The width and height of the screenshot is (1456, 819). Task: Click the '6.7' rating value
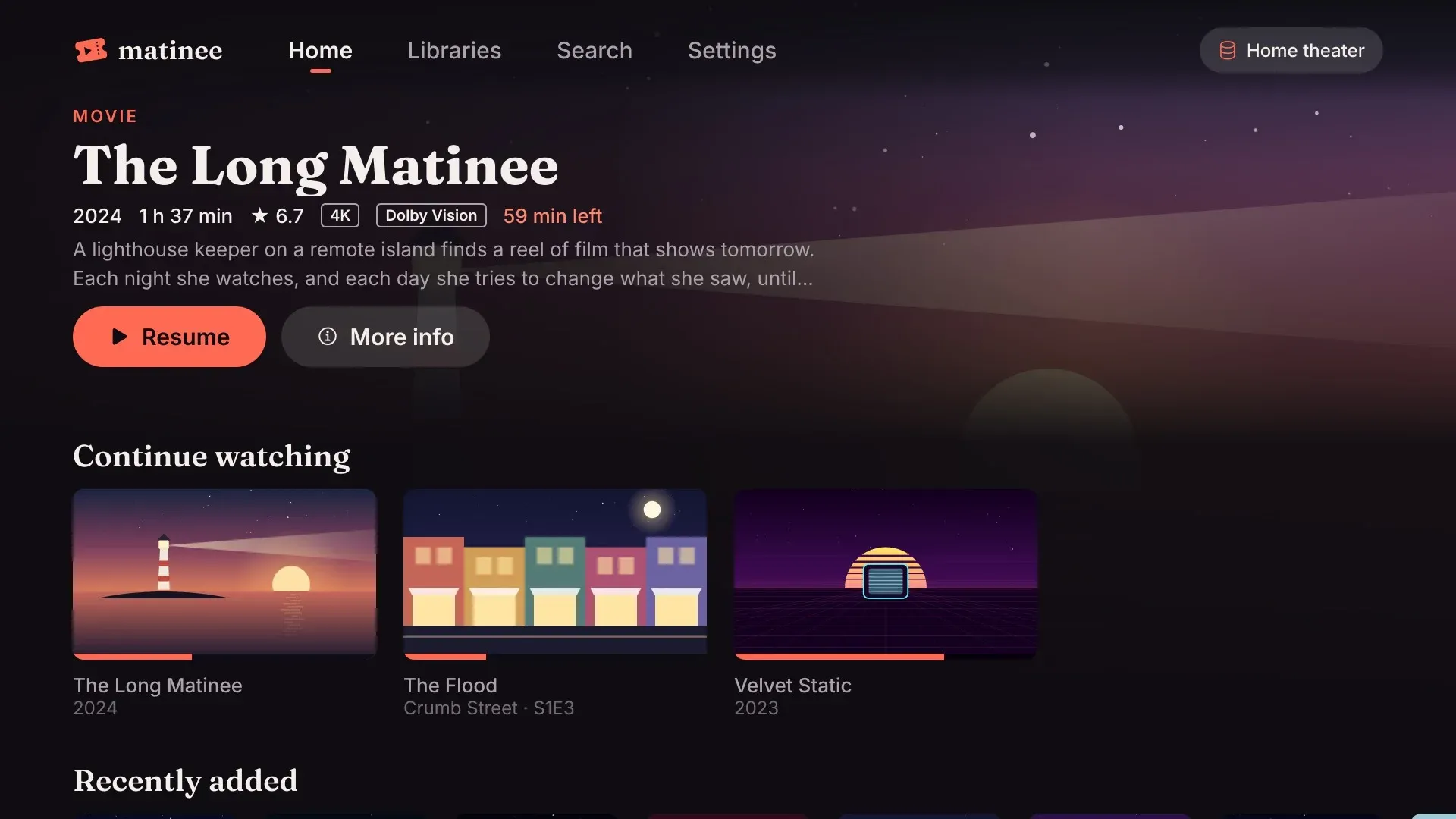tap(290, 216)
